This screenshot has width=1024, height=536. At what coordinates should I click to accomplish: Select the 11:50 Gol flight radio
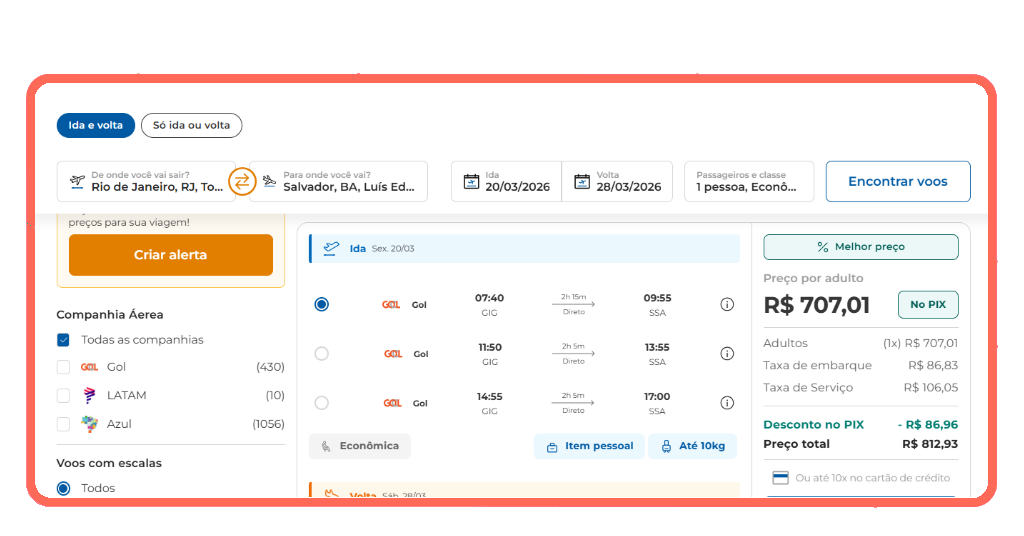point(321,353)
